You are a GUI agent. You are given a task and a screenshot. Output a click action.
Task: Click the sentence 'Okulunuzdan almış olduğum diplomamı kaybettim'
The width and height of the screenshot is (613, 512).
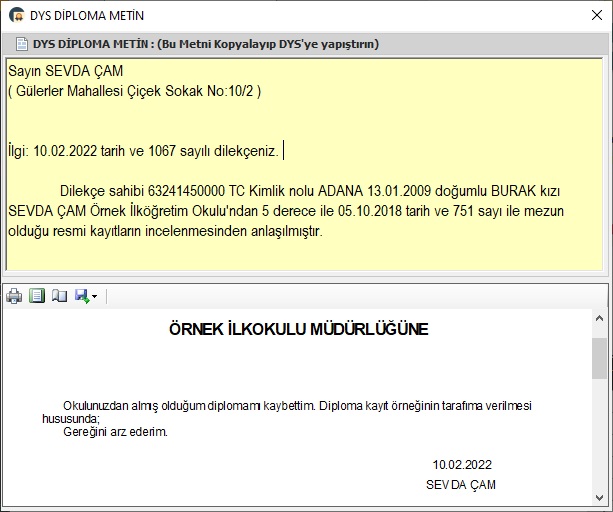[x=189, y=406]
